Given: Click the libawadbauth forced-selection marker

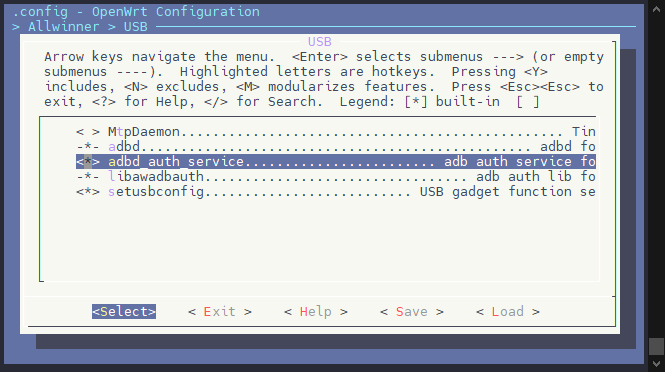Looking at the screenshot, I should [x=88, y=177].
